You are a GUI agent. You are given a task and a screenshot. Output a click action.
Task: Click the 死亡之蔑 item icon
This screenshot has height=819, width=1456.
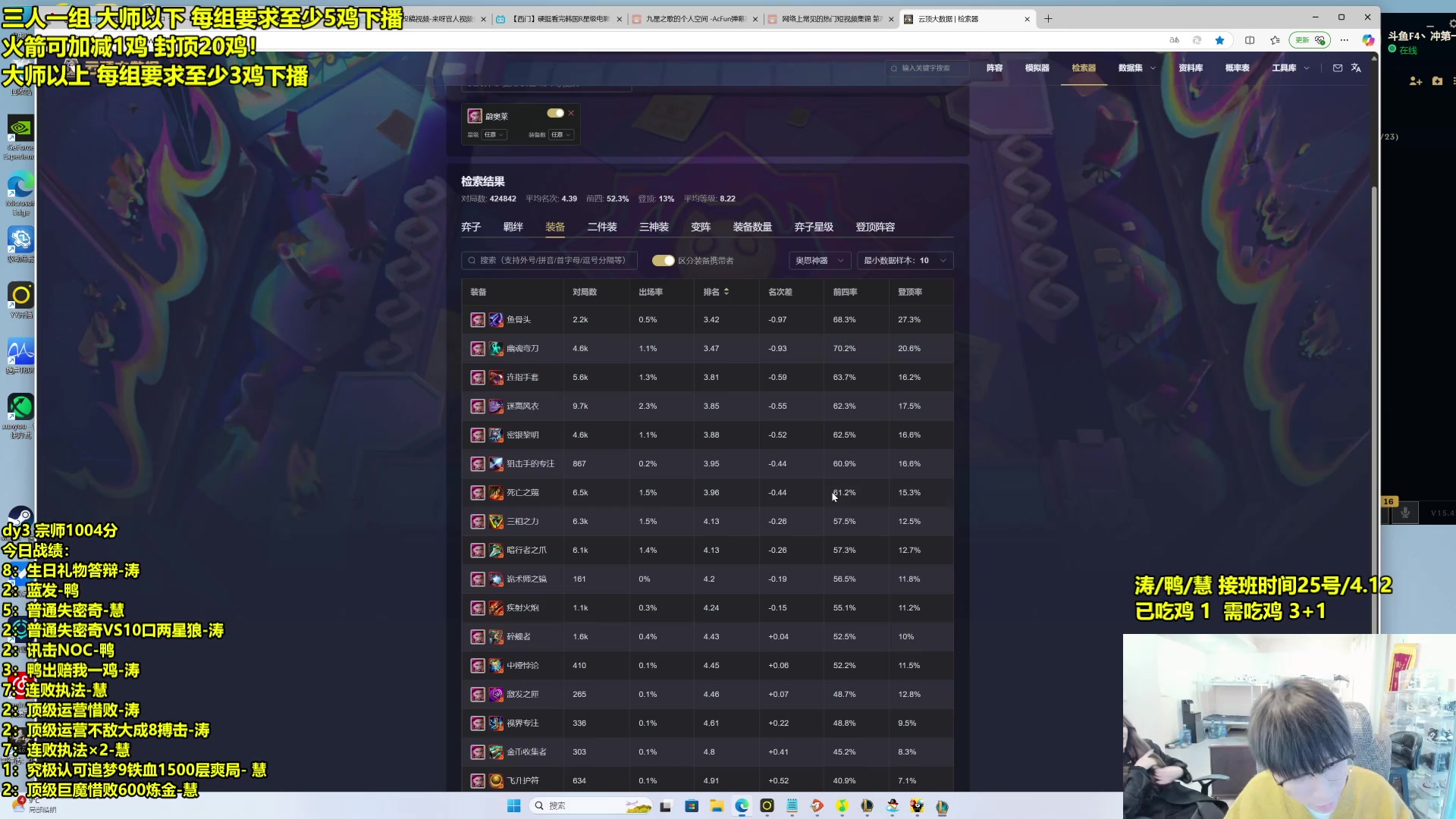(496, 493)
